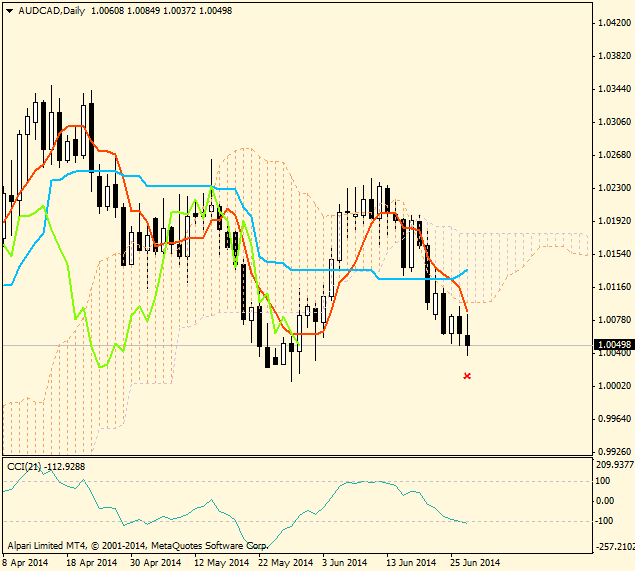Click the 8 Apr 2014 date label
Image resolution: width=635 pixels, height=571 pixels.
click(x=25, y=563)
